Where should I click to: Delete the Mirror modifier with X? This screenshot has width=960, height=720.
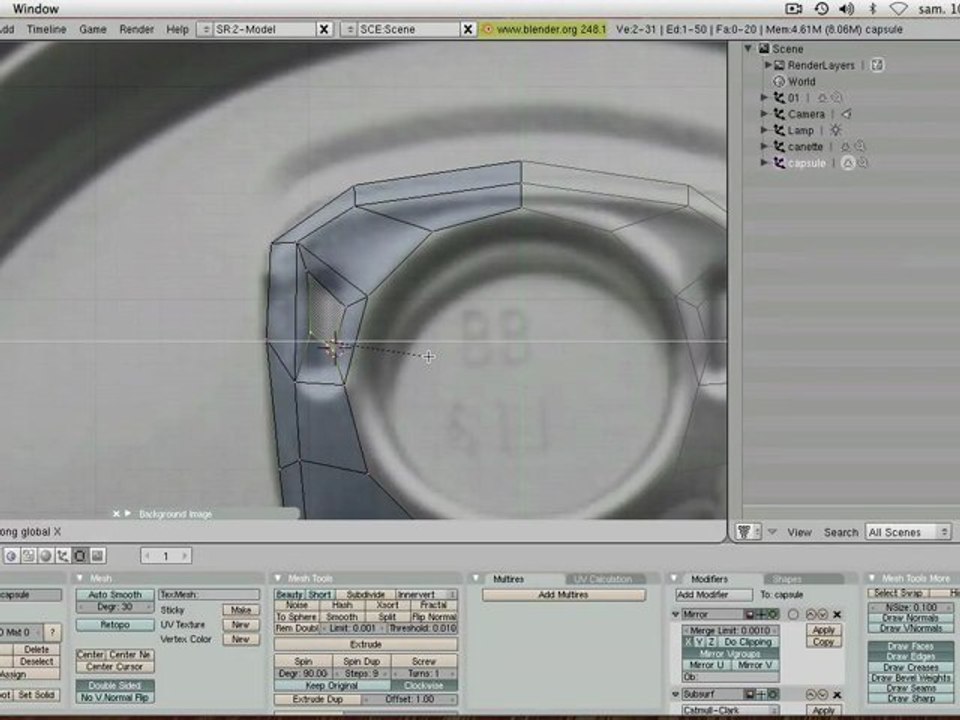click(837, 614)
